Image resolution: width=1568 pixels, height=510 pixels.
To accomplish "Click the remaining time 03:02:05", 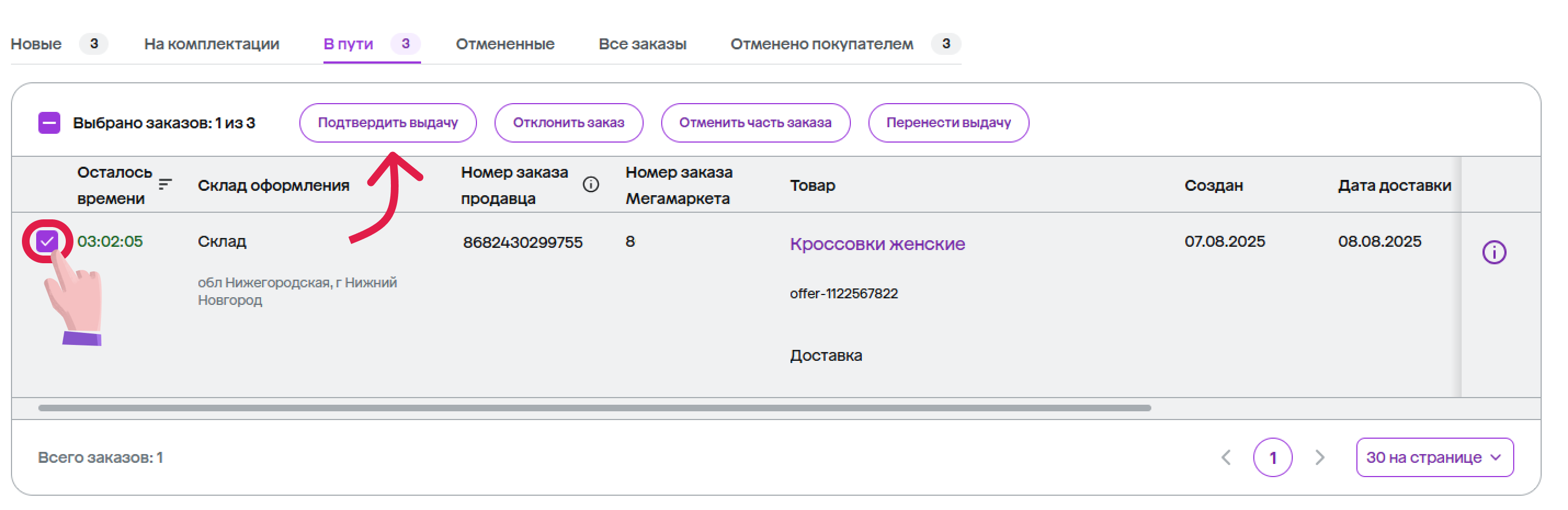I will (110, 241).
